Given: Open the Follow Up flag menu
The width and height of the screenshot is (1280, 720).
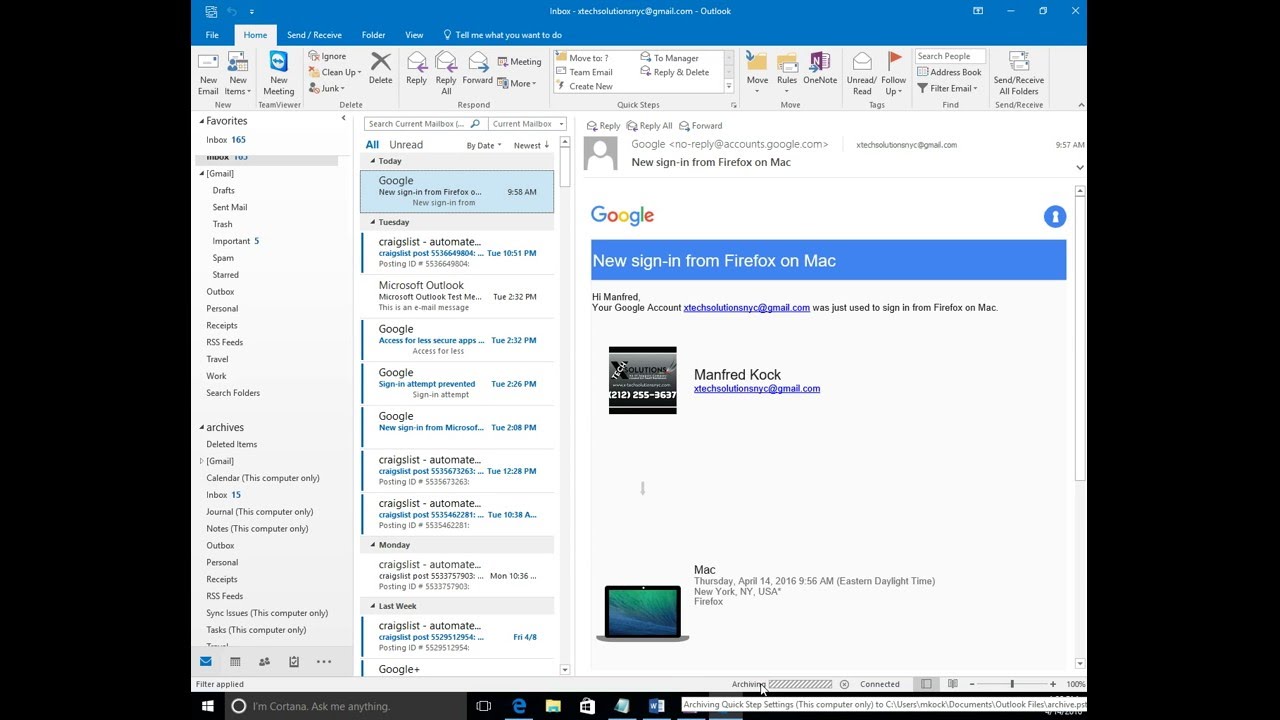Looking at the screenshot, I should pyautogui.click(x=894, y=73).
